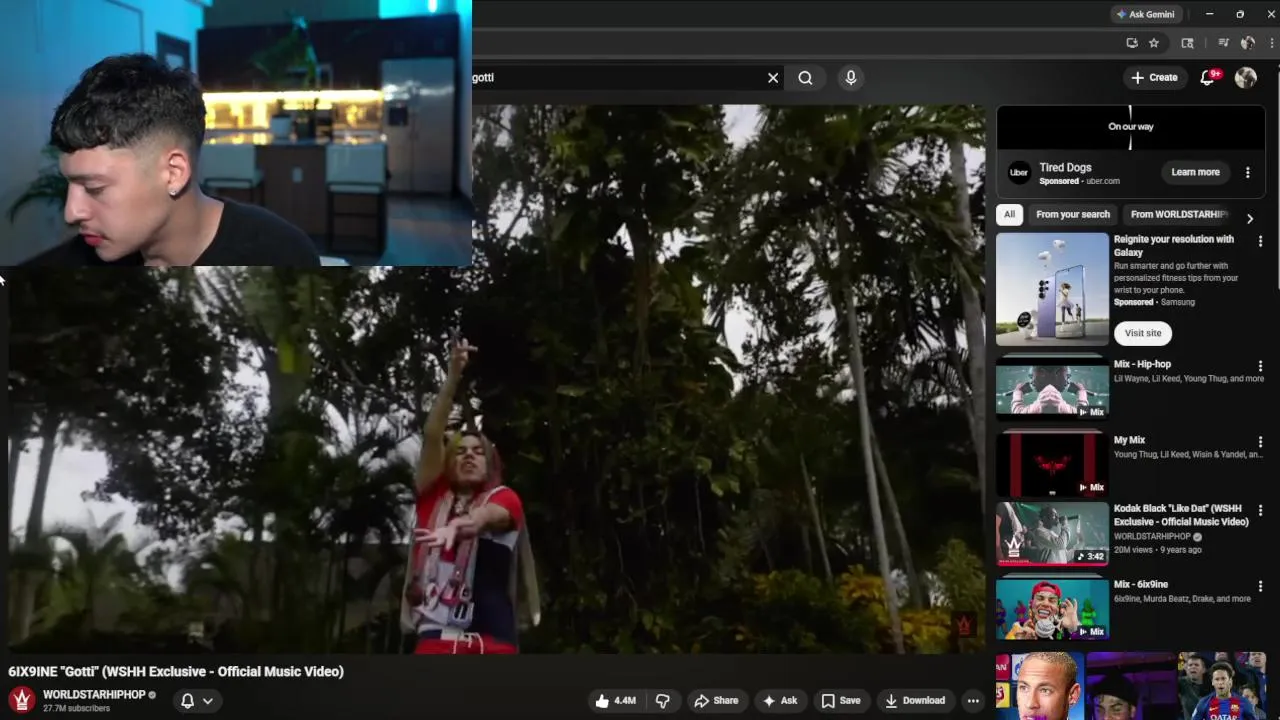Click the Ask button below video
1280x720 pixels.
[780, 701]
